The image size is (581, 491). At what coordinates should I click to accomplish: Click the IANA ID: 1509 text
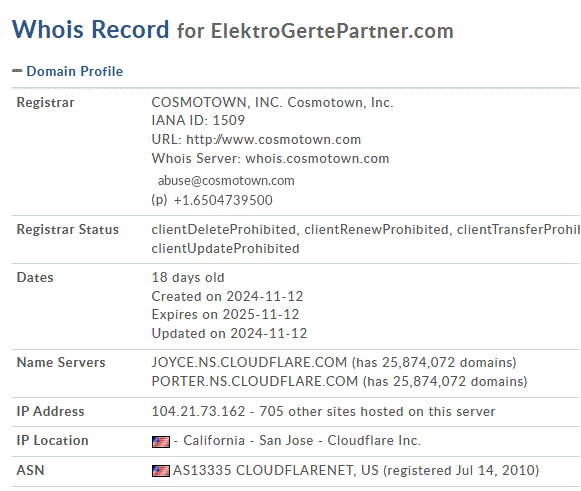198,120
